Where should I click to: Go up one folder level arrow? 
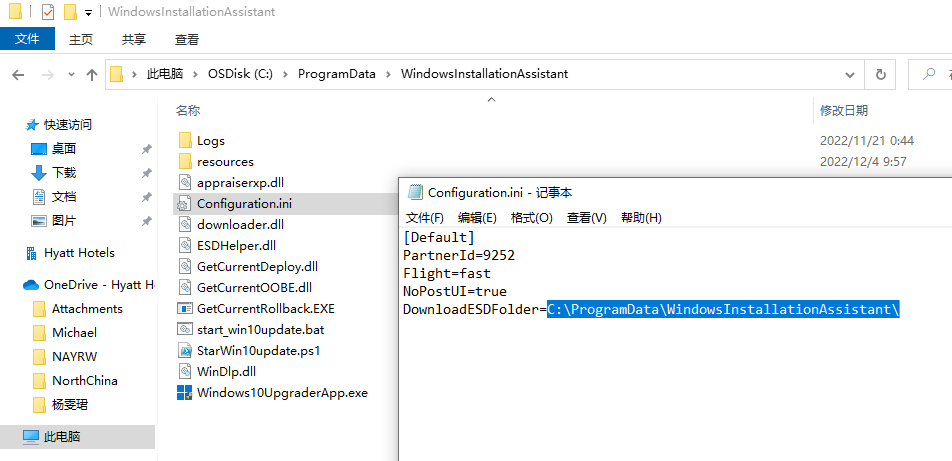[x=92, y=75]
